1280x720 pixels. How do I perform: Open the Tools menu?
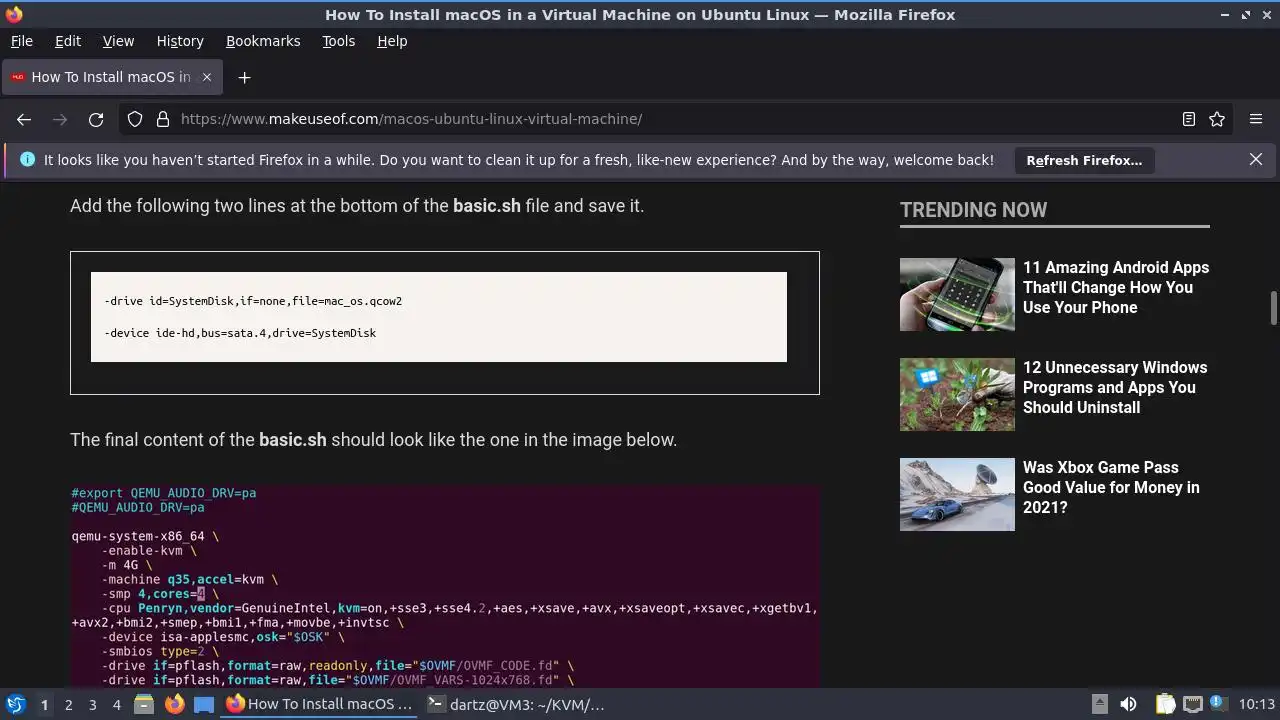(338, 41)
